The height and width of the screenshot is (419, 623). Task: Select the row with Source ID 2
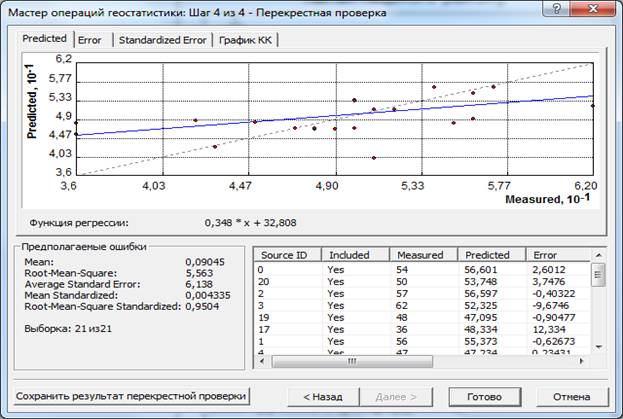(422, 293)
